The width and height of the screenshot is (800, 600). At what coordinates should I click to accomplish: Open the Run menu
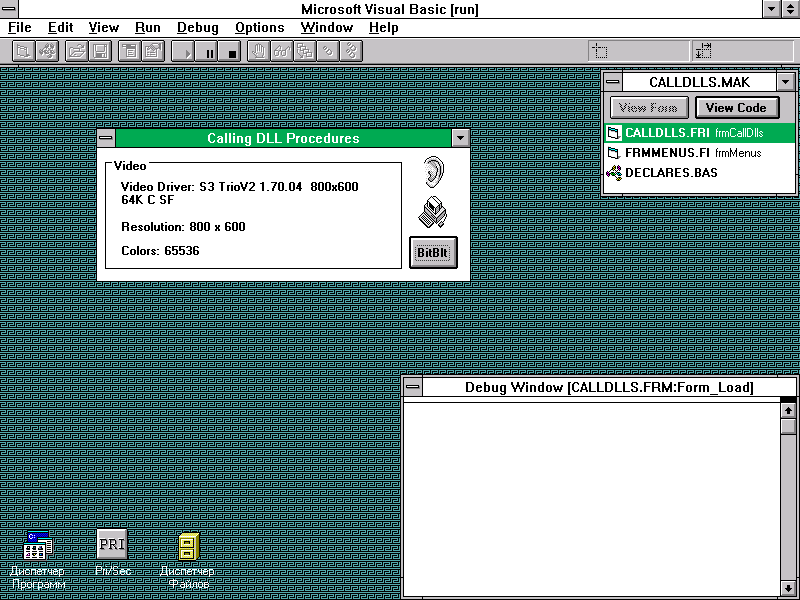tap(147, 28)
